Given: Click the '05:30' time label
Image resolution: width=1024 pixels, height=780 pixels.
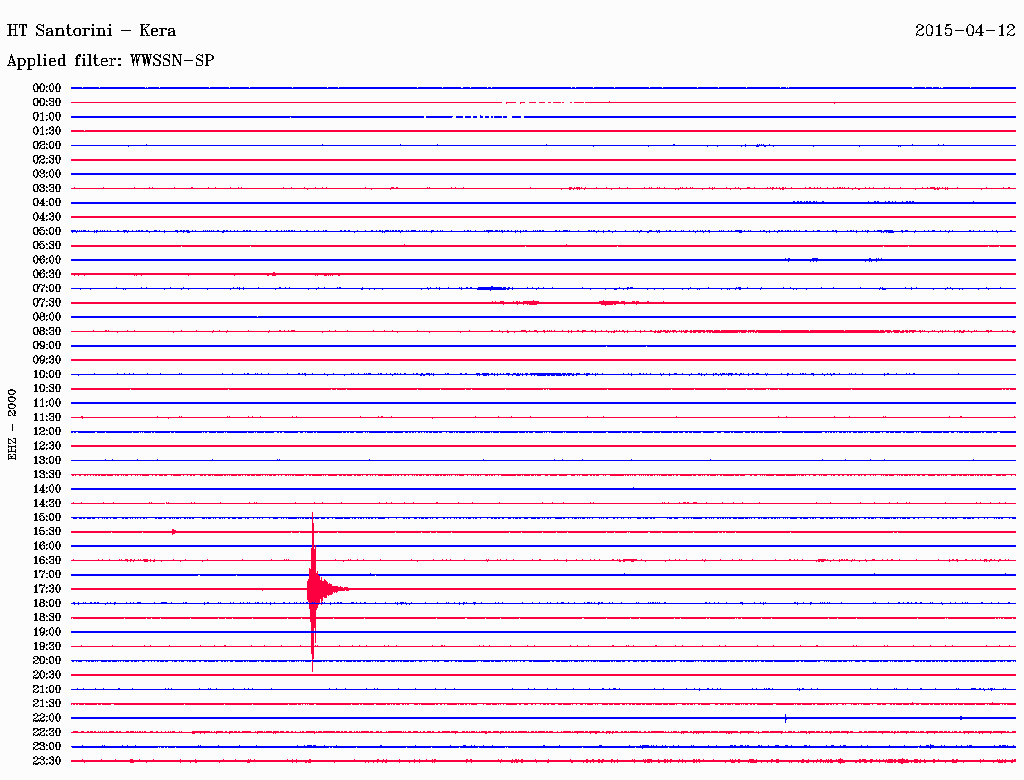Looking at the screenshot, I should click(x=47, y=245).
